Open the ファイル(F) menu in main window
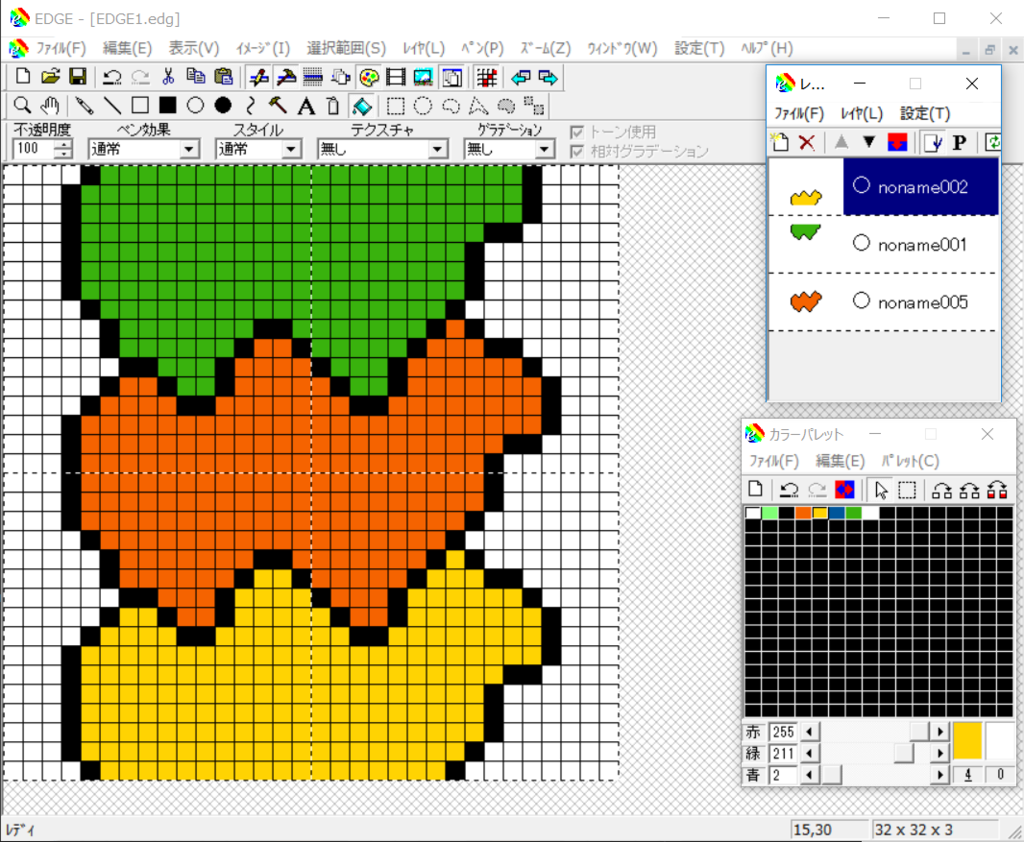Viewport: 1024px width, 842px height. pos(61,48)
